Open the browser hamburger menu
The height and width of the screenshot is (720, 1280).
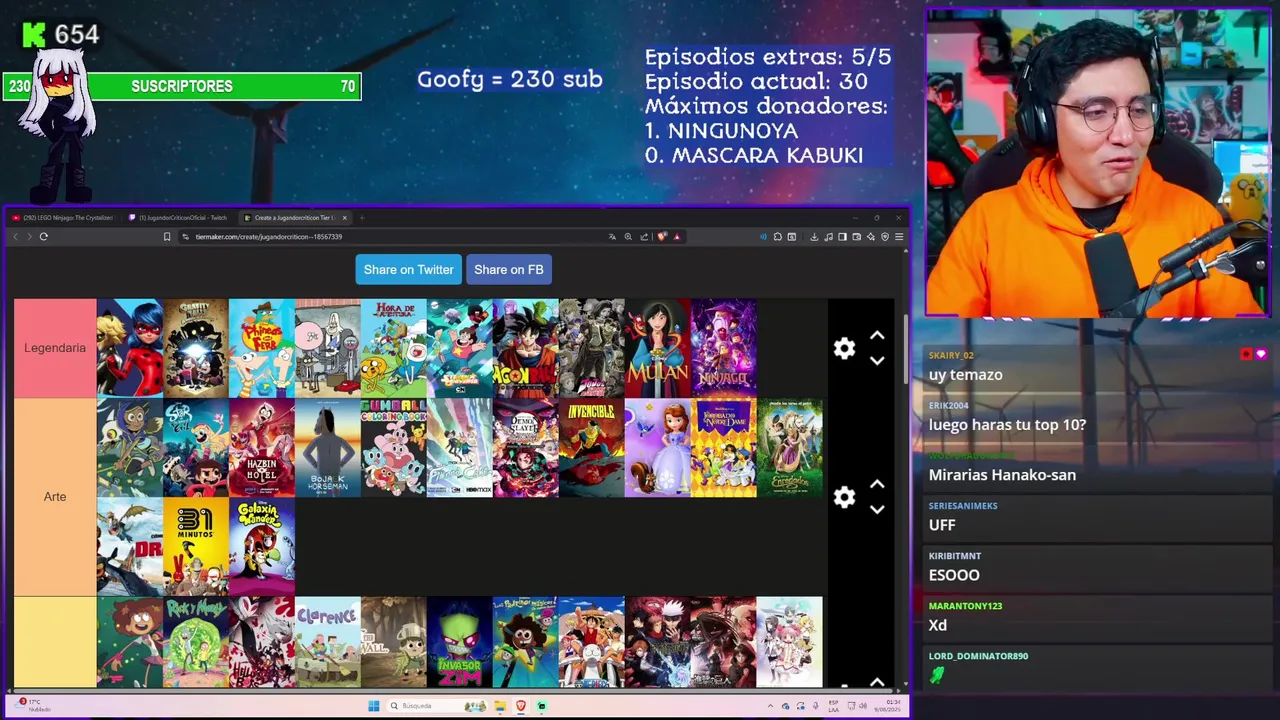[x=899, y=237]
